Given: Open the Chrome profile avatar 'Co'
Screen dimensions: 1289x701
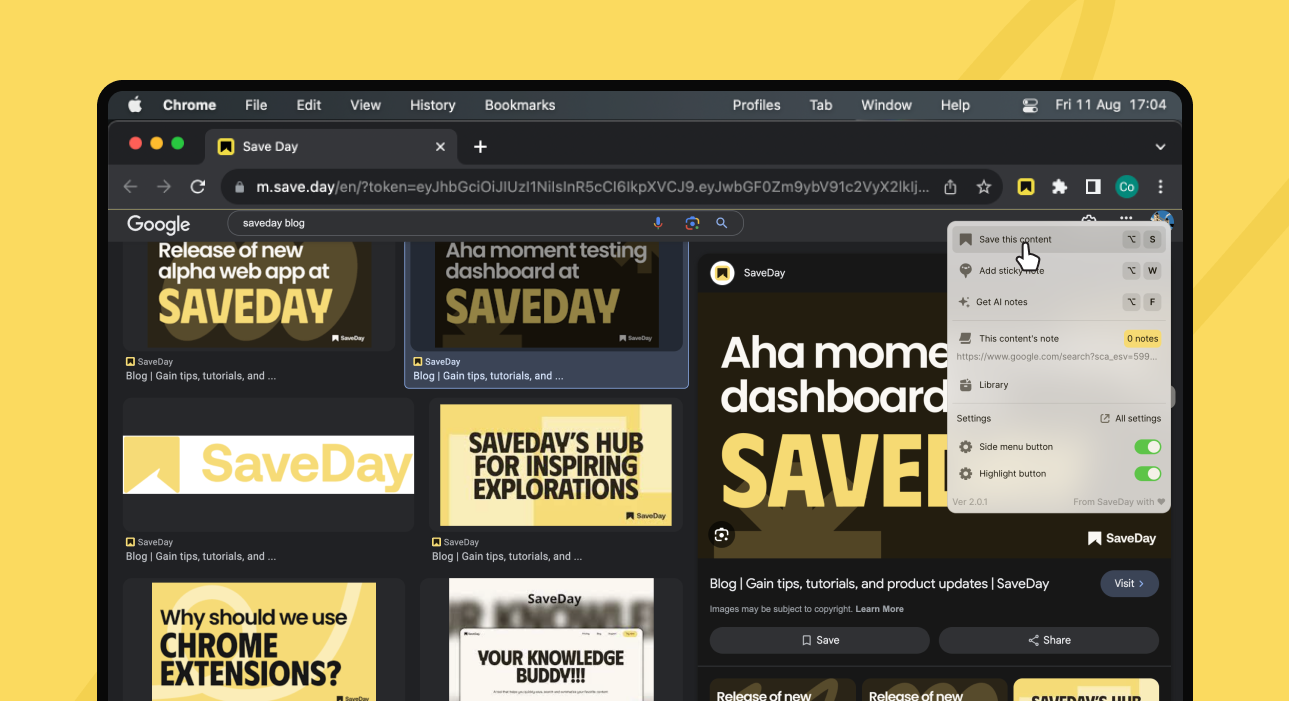Looking at the screenshot, I should tap(1127, 187).
